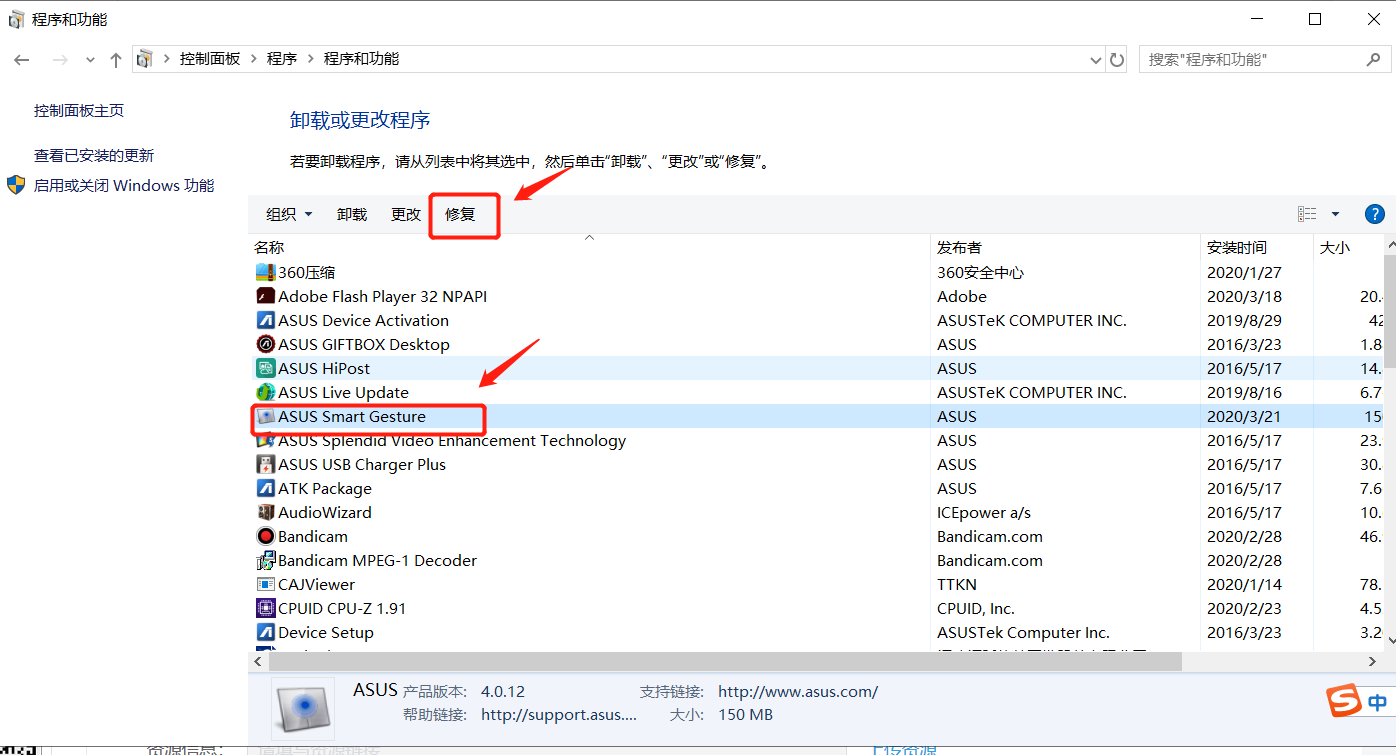Open 控制面板主页 link

pos(79,111)
